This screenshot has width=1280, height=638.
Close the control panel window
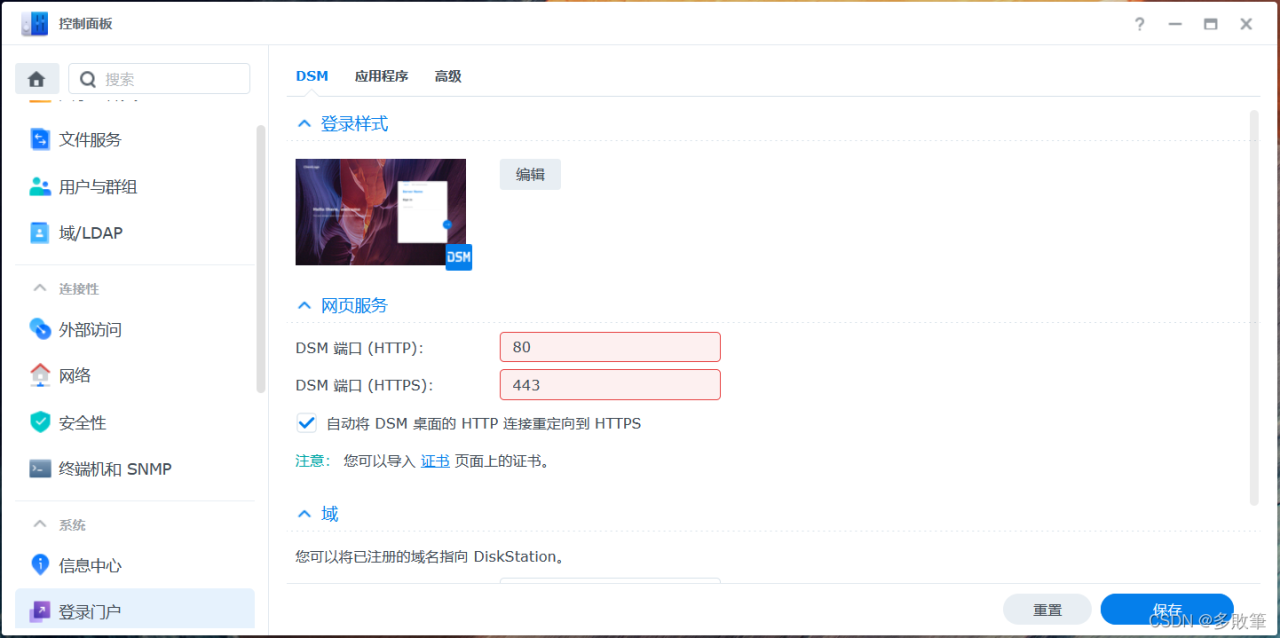pyautogui.click(x=1246, y=24)
